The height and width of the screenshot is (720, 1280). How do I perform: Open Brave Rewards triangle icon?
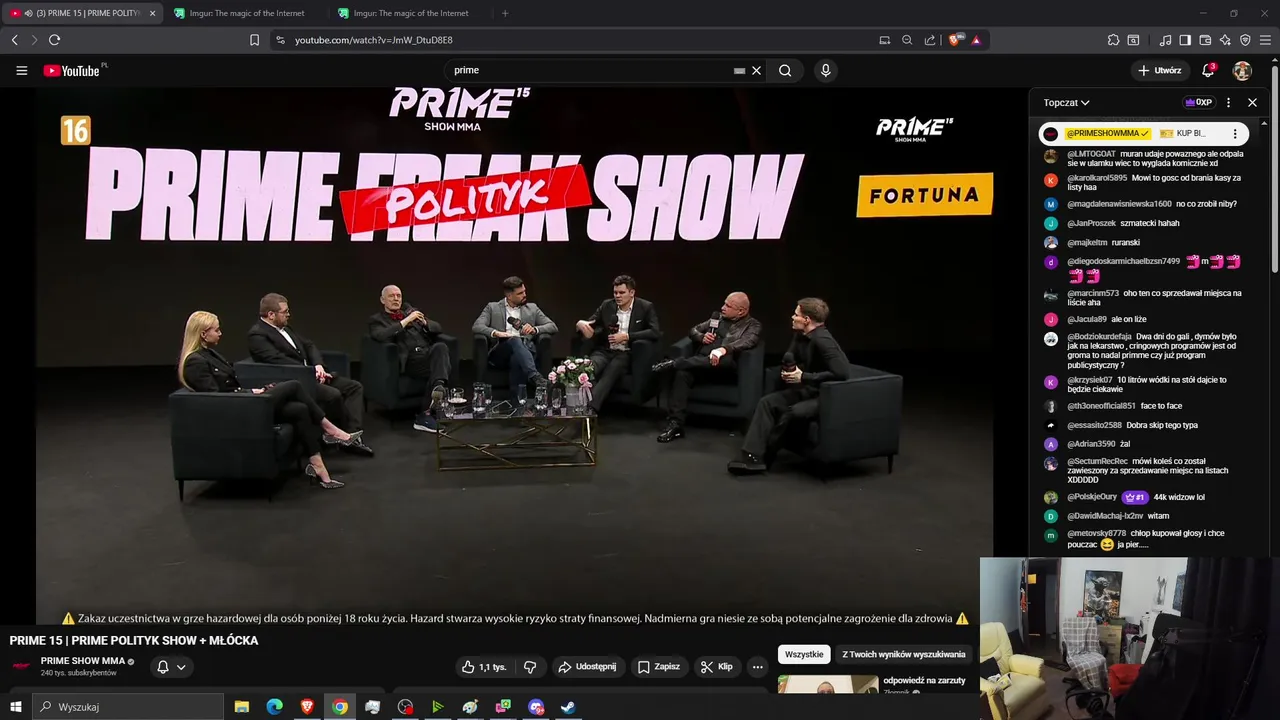(x=976, y=40)
